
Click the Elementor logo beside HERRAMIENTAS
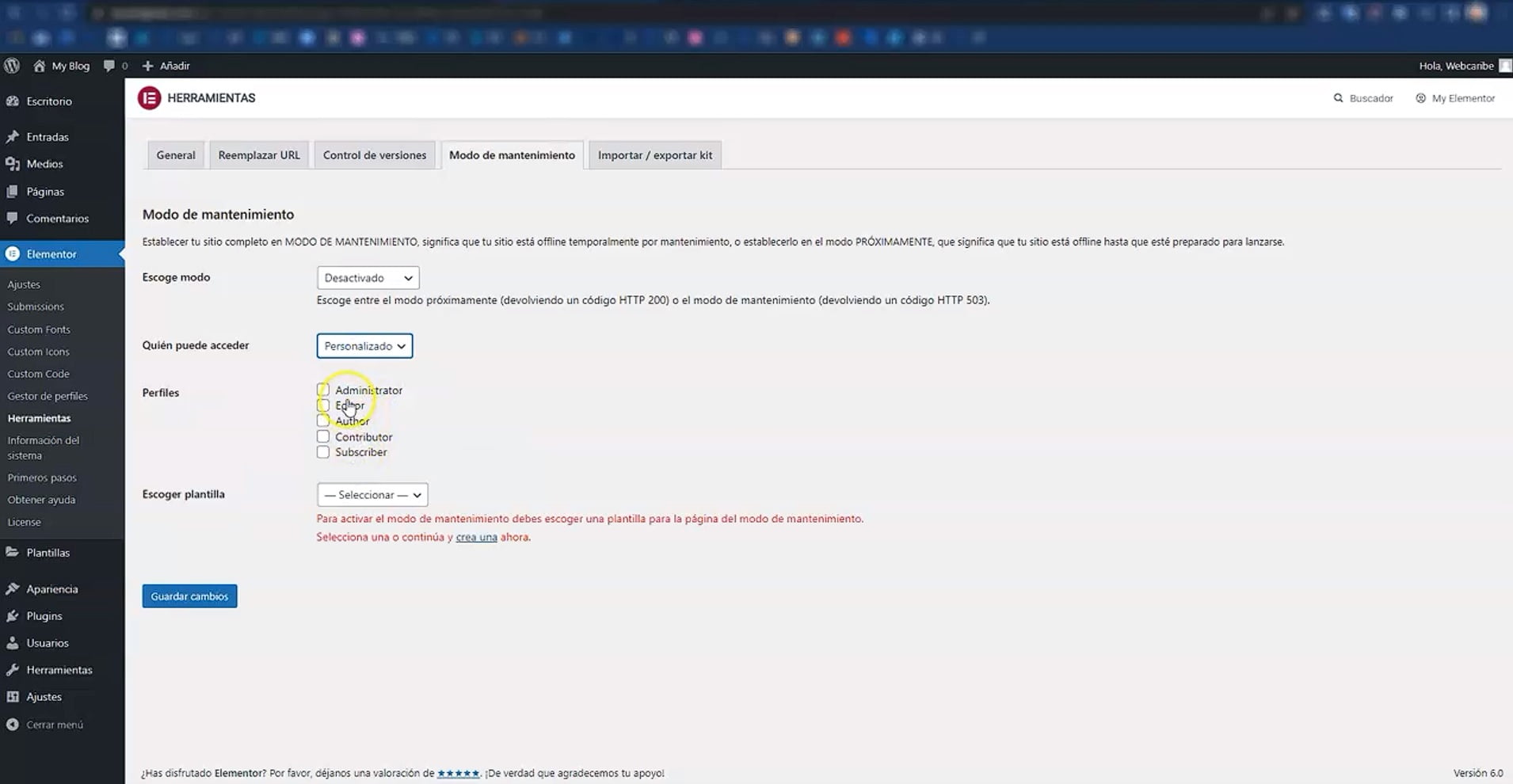click(x=151, y=97)
